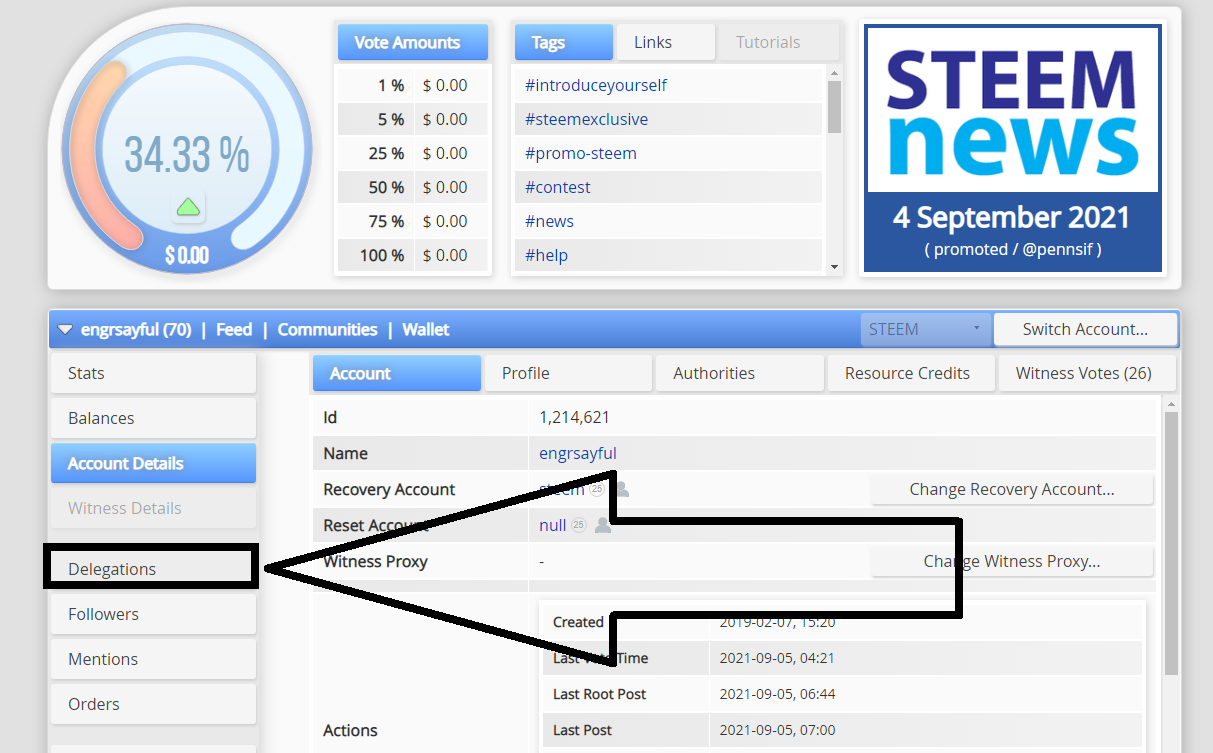Screen dimensions: 1213x753
Task: Select the 25 % vote amount row
Action: (413, 153)
